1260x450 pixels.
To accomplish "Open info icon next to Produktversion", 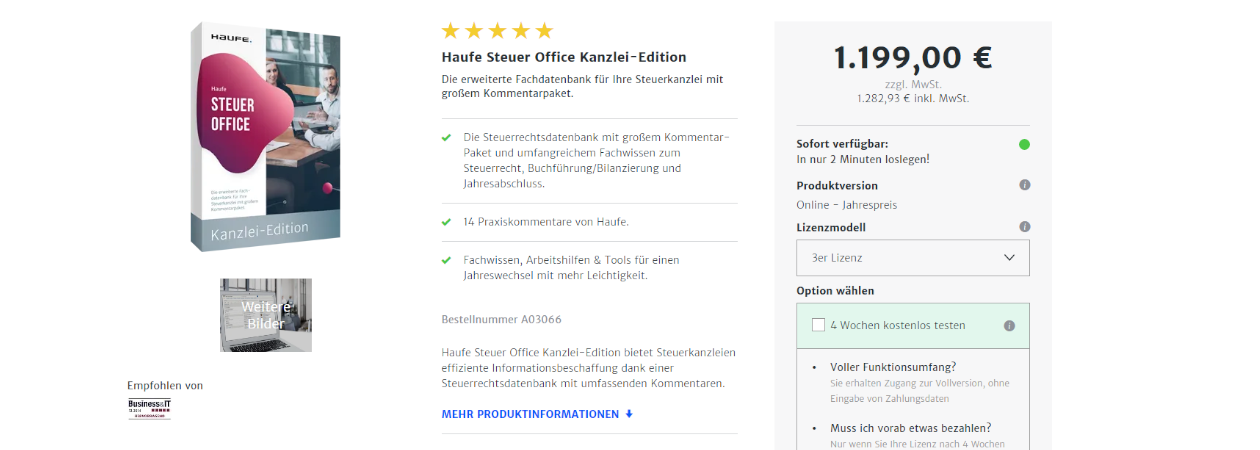I will click(x=1024, y=185).
